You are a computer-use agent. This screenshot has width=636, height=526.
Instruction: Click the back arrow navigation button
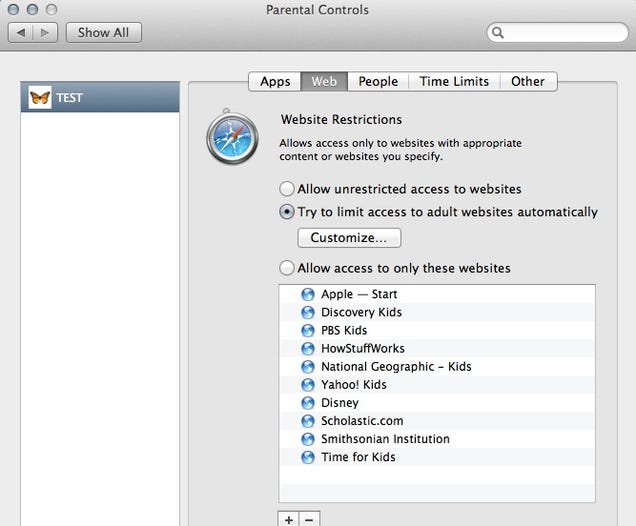tap(21, 32)
